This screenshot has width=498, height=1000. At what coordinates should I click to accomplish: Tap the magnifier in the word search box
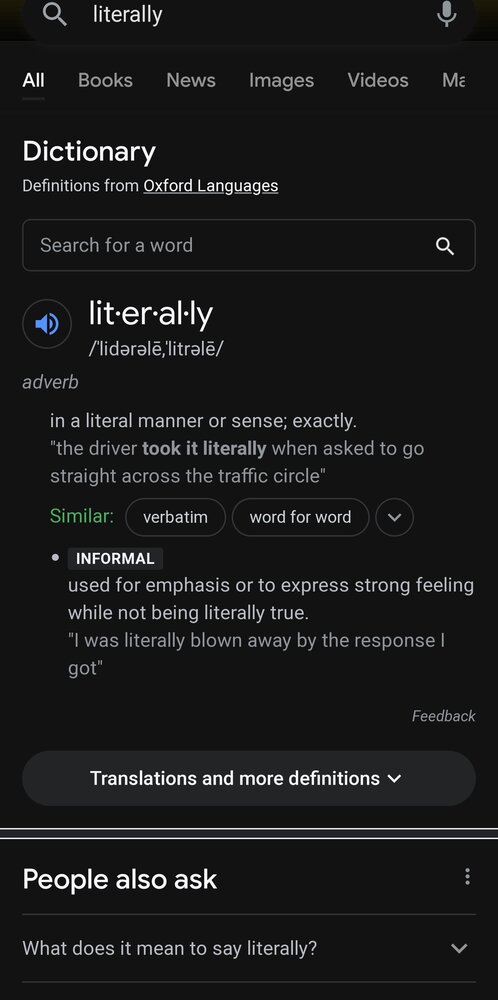pyautogui.click(x=444, y=246)
